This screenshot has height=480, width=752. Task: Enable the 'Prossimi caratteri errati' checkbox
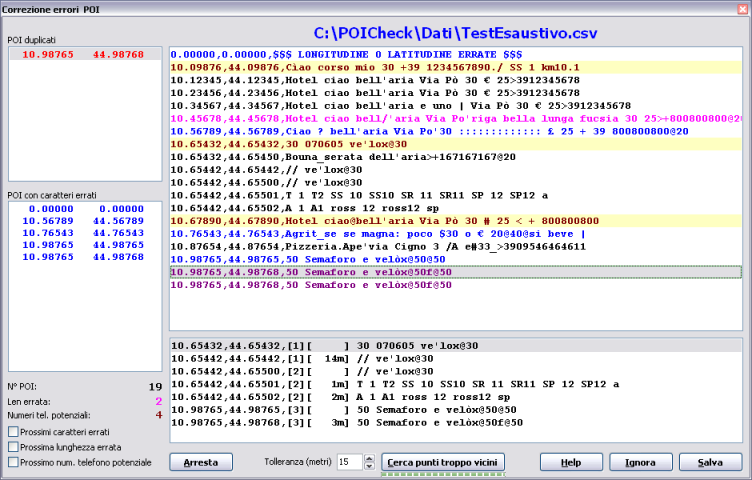[12, 431]
